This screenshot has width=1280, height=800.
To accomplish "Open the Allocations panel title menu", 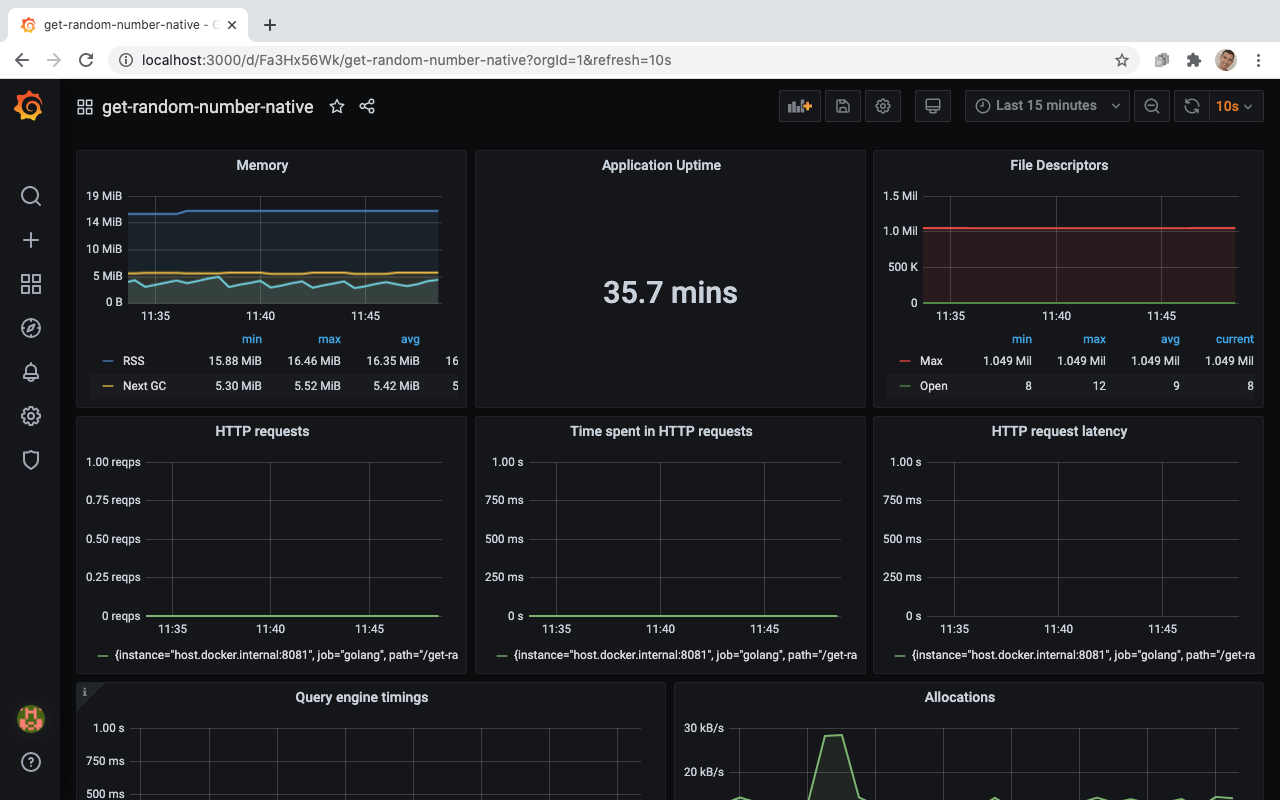I will (960, 697).
